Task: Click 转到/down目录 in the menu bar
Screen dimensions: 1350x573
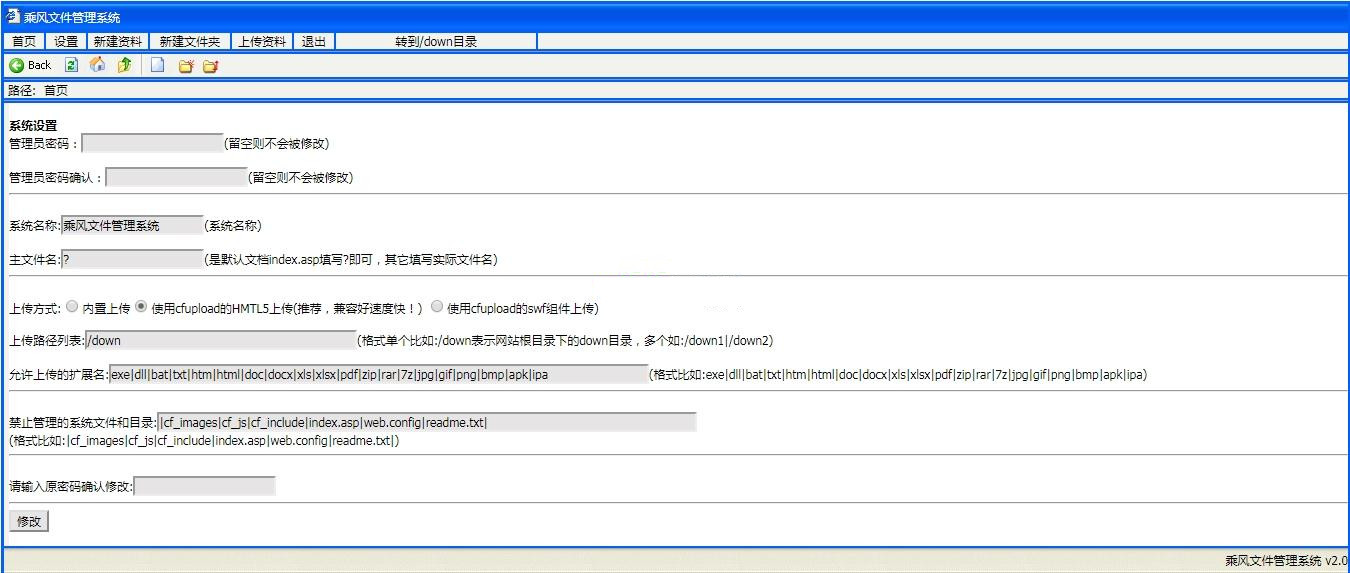Action: 436,41
